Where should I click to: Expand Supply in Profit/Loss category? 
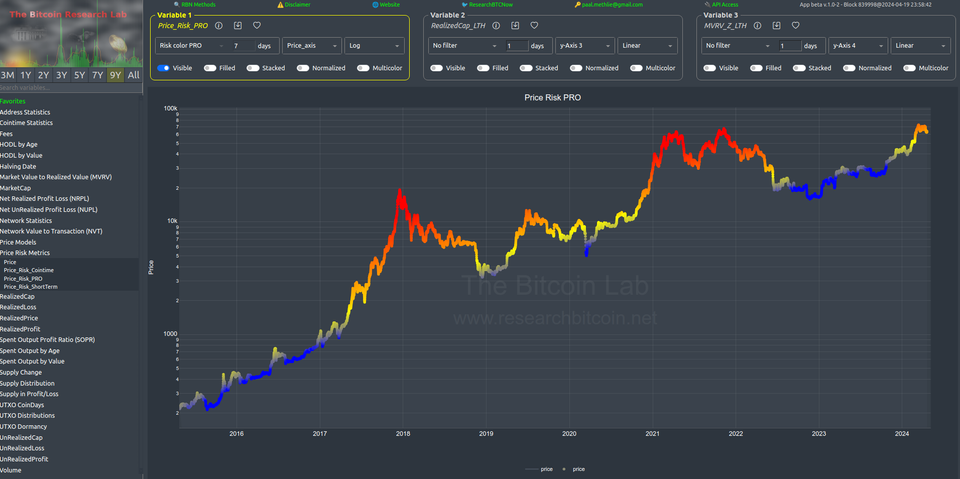[29, 394]
